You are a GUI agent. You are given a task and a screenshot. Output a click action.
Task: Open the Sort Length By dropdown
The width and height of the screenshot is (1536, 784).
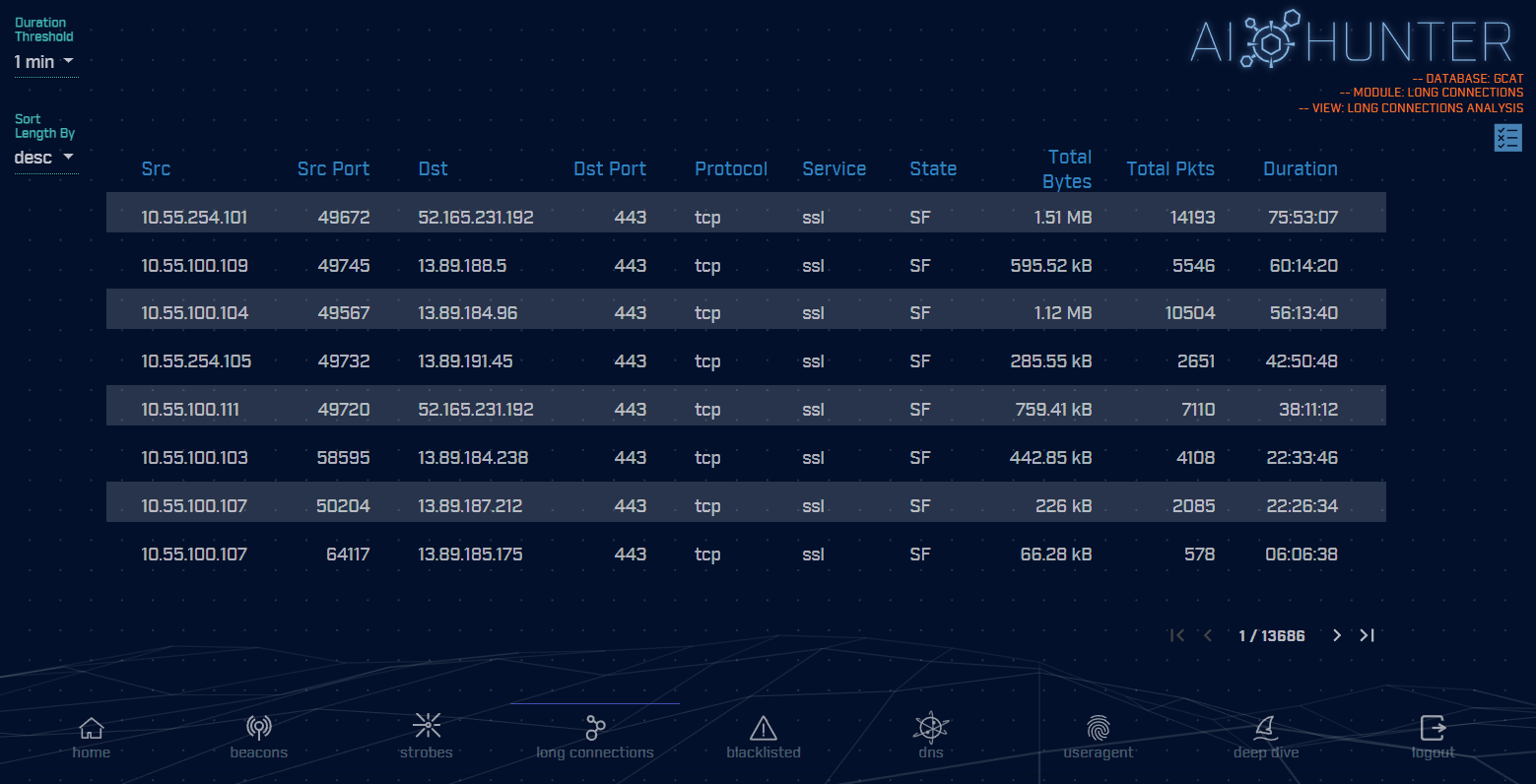click(45, 158)
